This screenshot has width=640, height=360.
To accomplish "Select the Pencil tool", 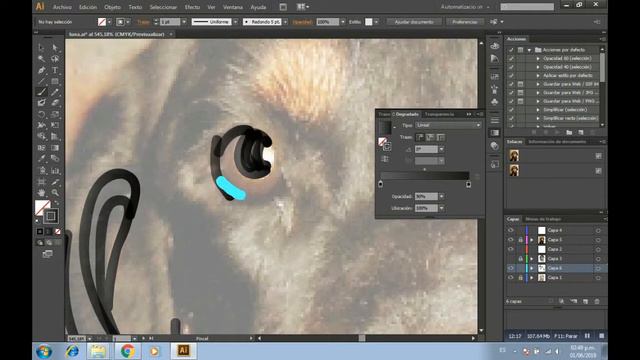I will [55, 92].
